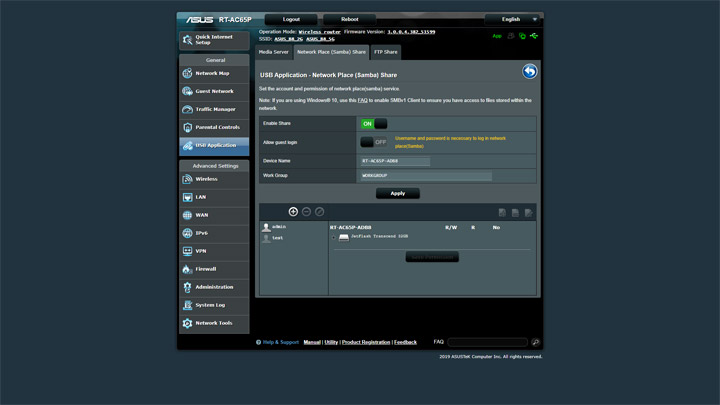Open LAN settings
Screen dimensions: 720x405
pos(214,197)
